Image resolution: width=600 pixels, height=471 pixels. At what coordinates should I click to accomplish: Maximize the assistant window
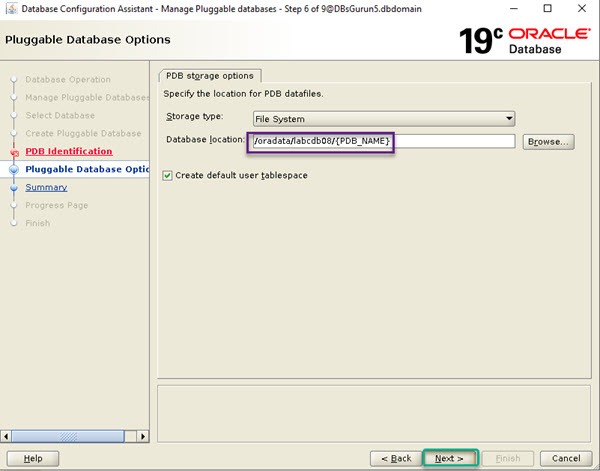[548, 8]
